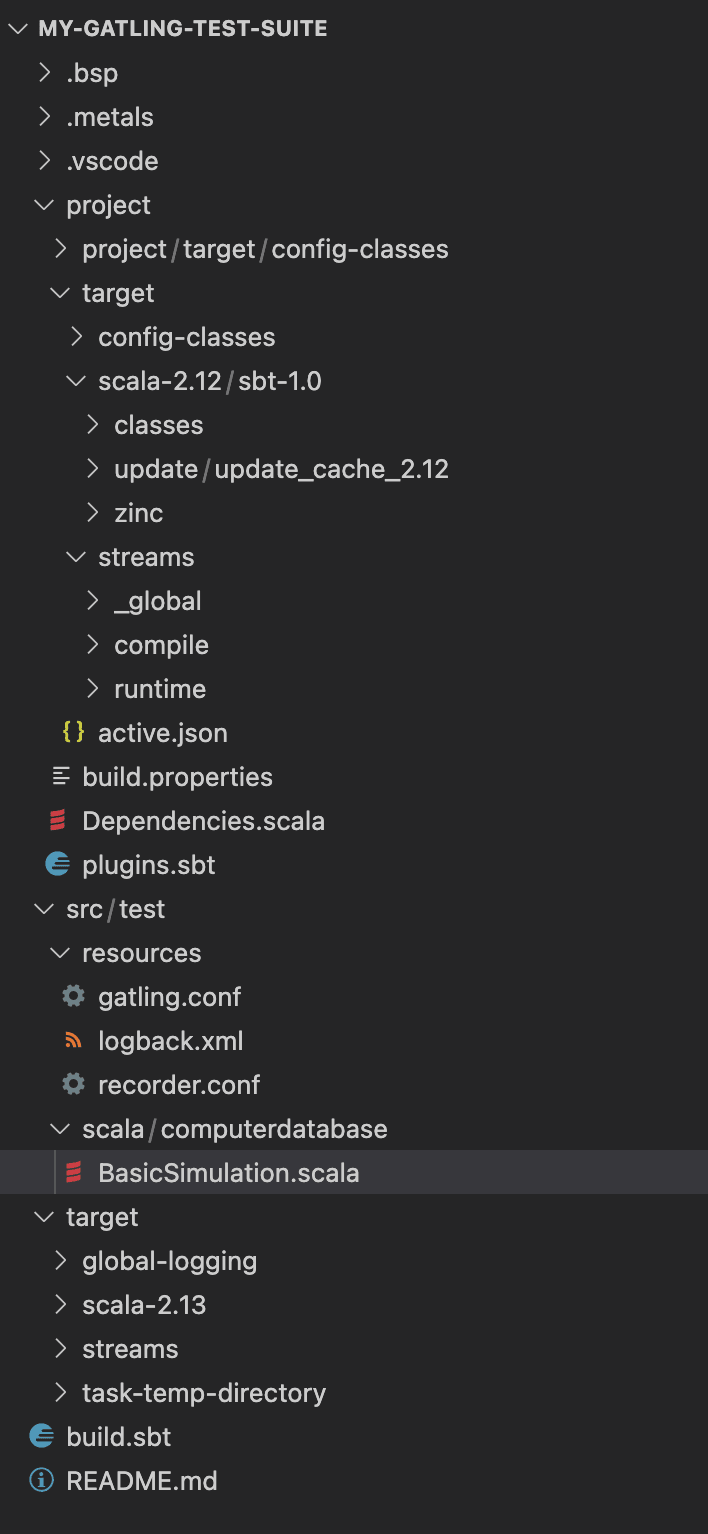This screenshot has width=708, height=1534.
Task: Click the Scala icon for BasicSimulation.scala
Action: point(73,1172)
